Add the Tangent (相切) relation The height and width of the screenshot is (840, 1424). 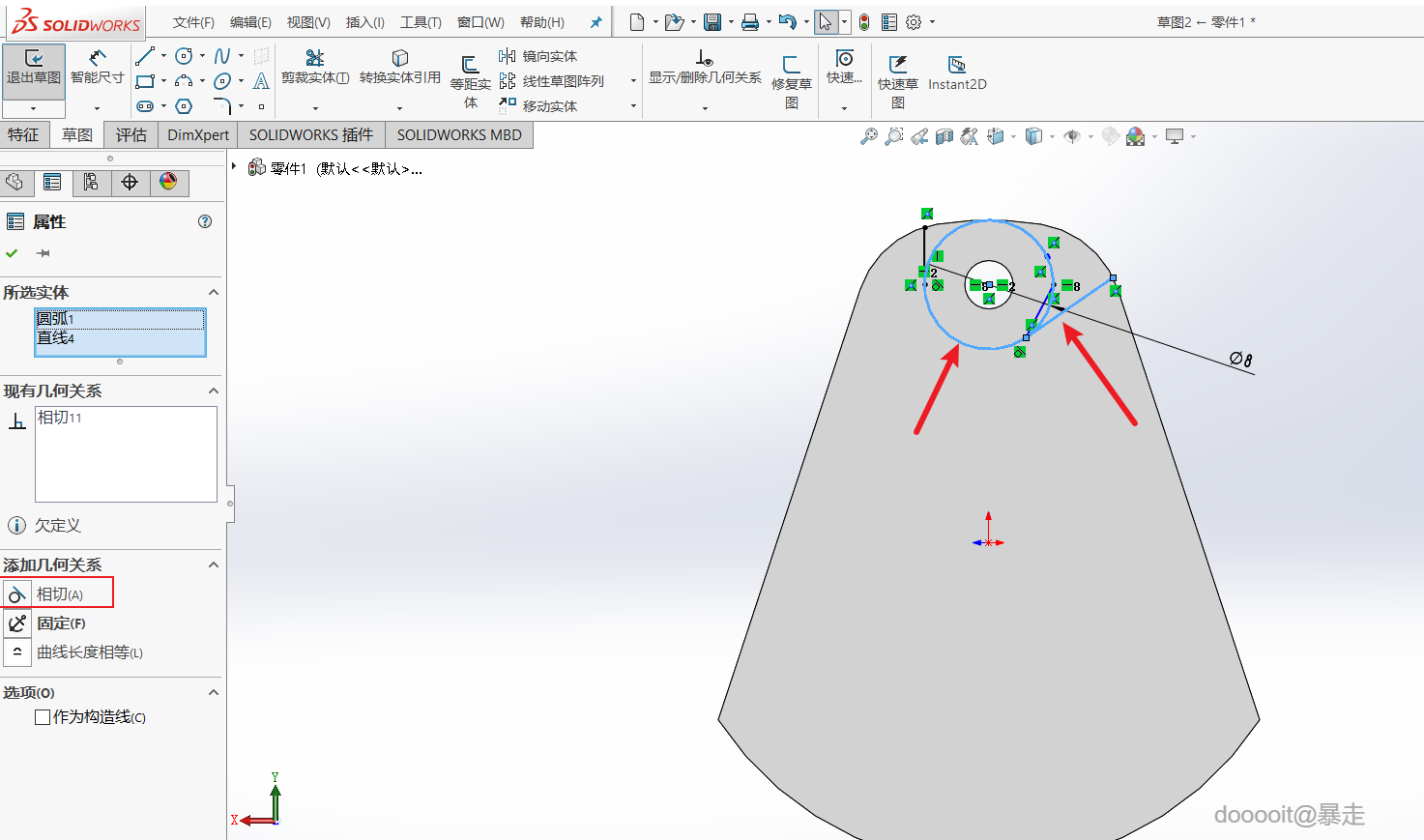coord(58,594)
